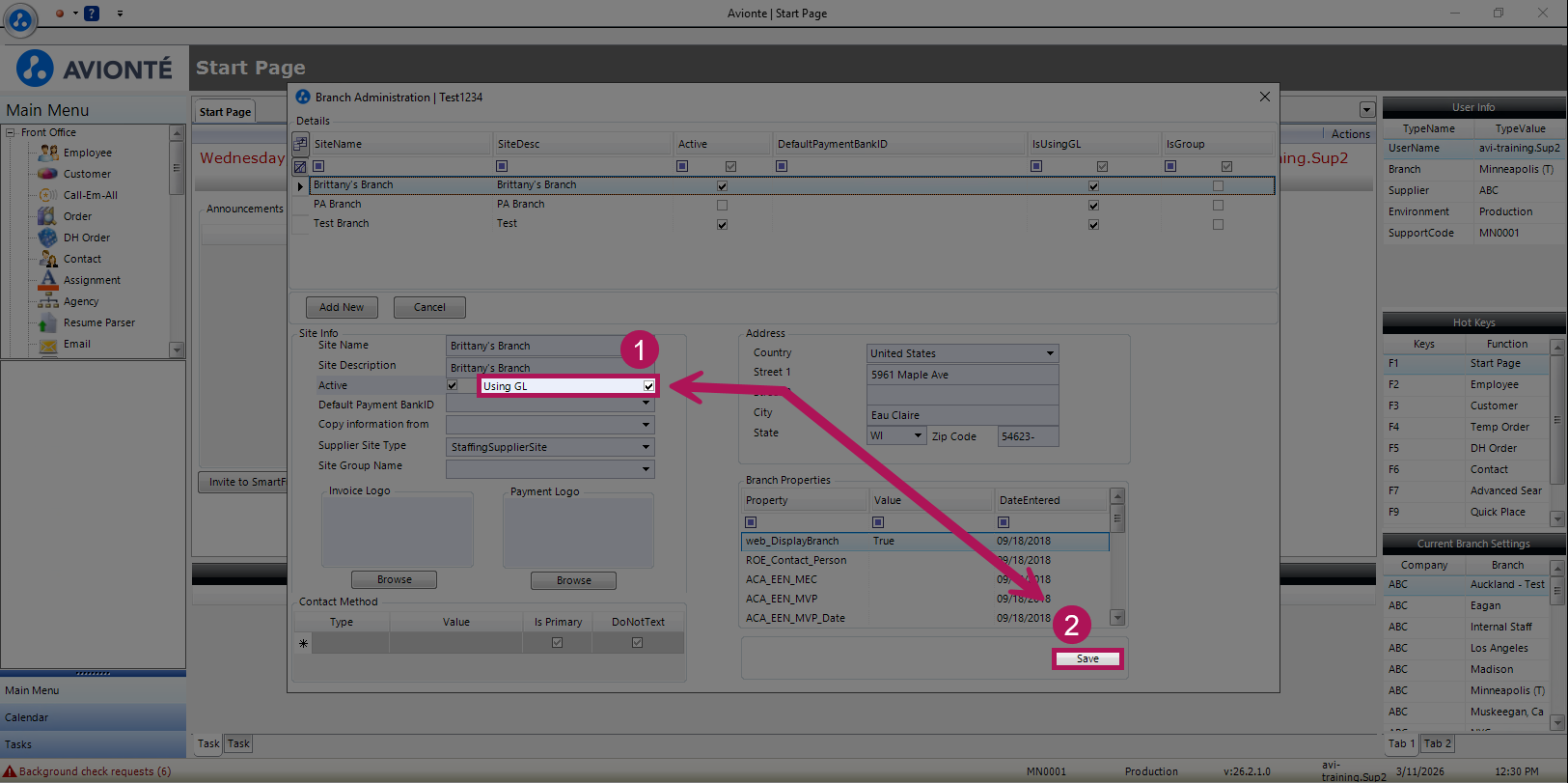Open the State dropdown showing WI
The height and width of the screenshot is (783, 1568).
tap(918, 436)
